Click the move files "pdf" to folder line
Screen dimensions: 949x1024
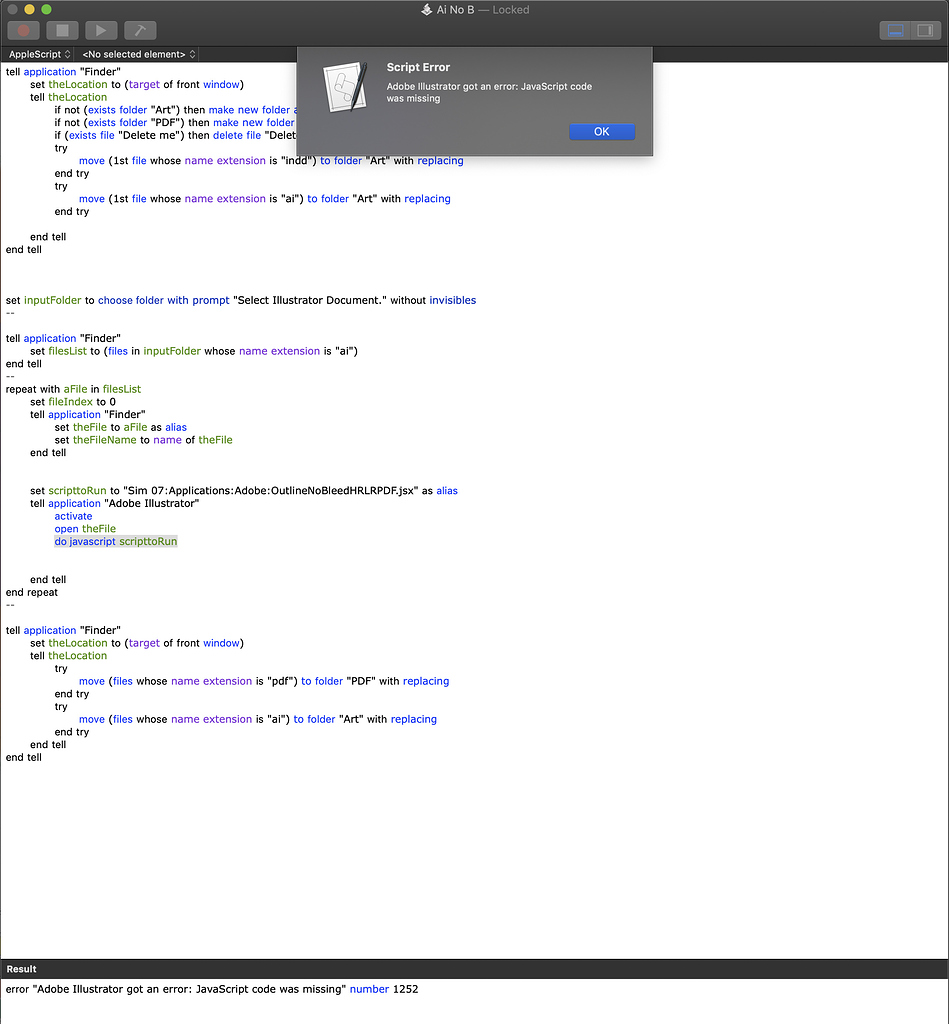(x=264, y=681)
